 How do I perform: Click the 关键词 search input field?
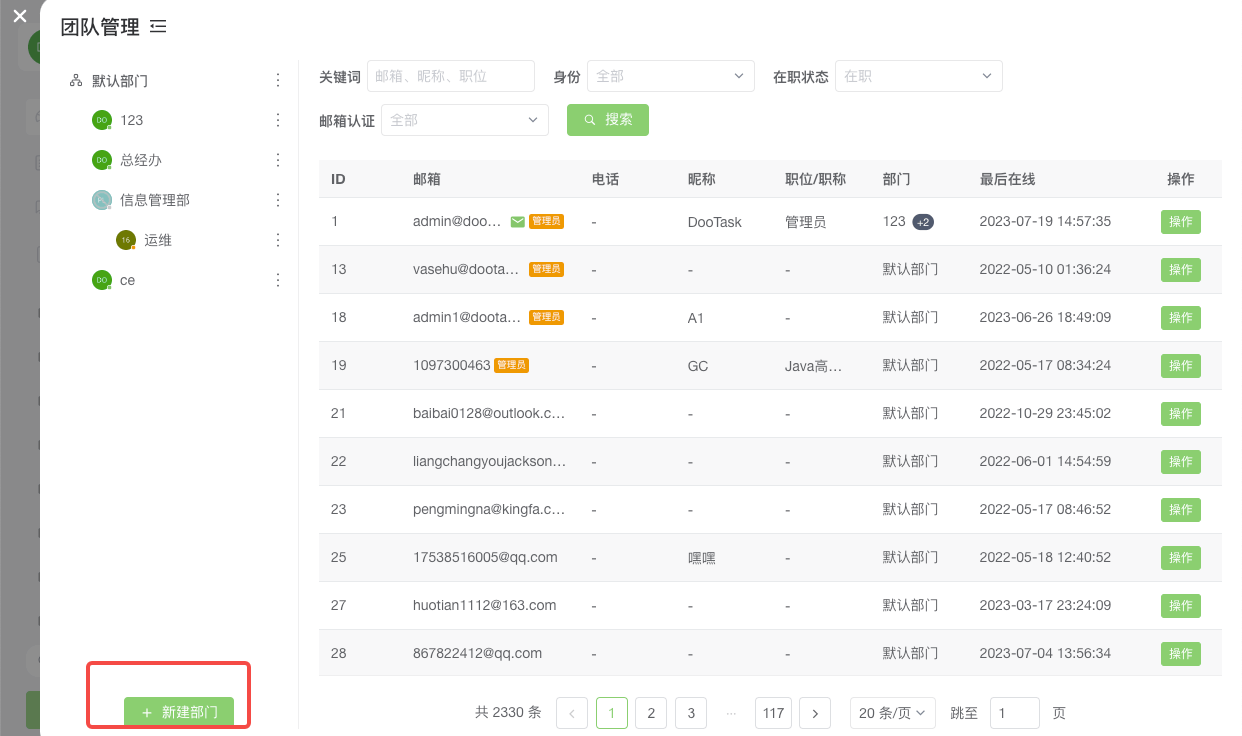(450, 76)
